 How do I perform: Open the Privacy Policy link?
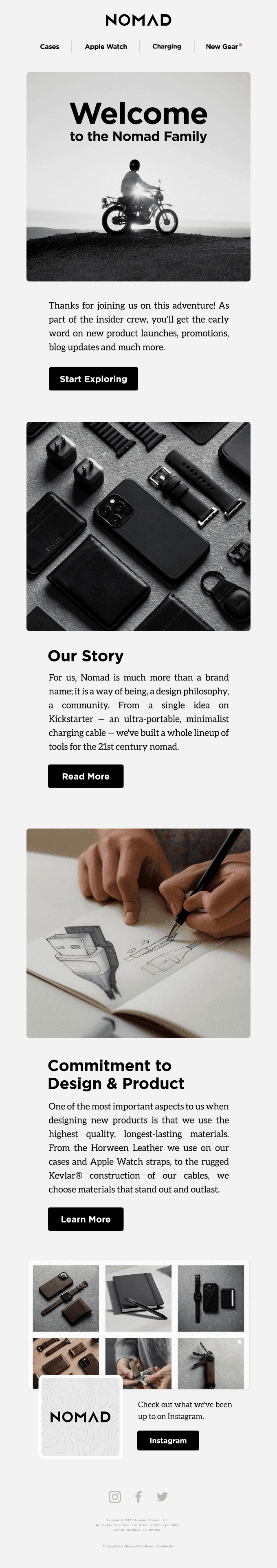pyautogui.click(x=113, y=1546)
